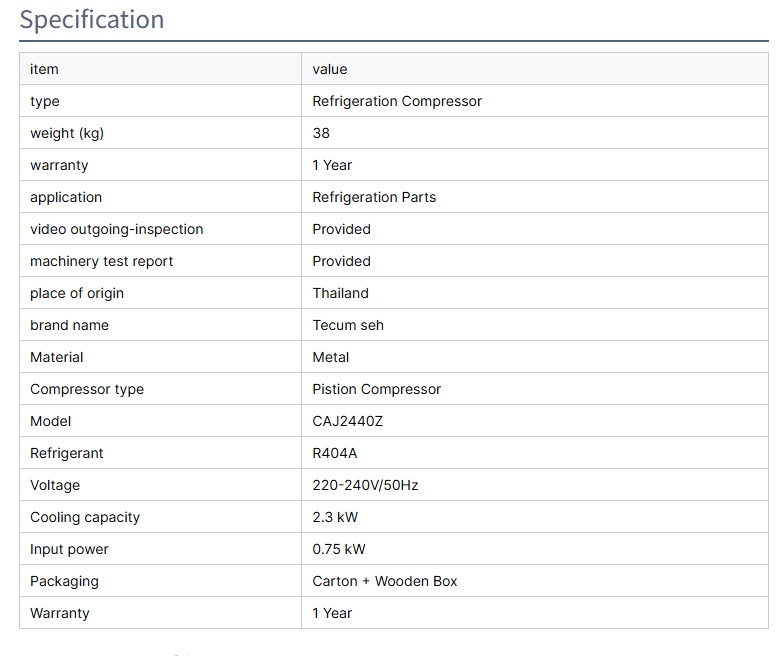Select the weight value 38
The width and height of the screenshot is (782, 656).
(321, 133)
